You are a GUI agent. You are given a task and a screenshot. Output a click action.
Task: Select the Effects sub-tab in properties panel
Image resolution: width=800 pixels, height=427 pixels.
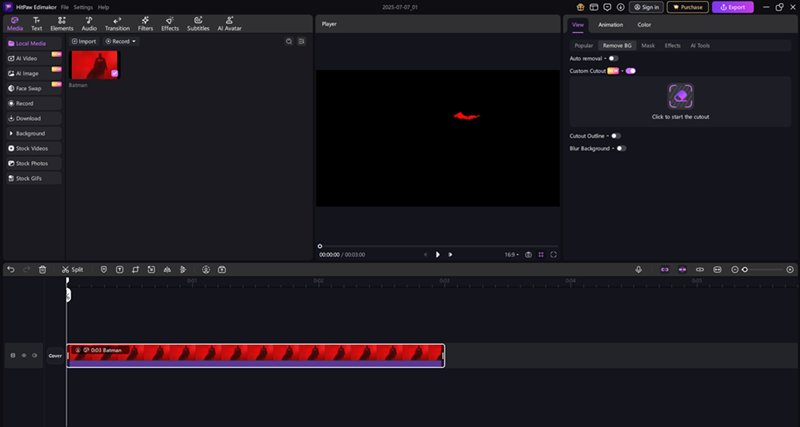click(x=672, y=45)
